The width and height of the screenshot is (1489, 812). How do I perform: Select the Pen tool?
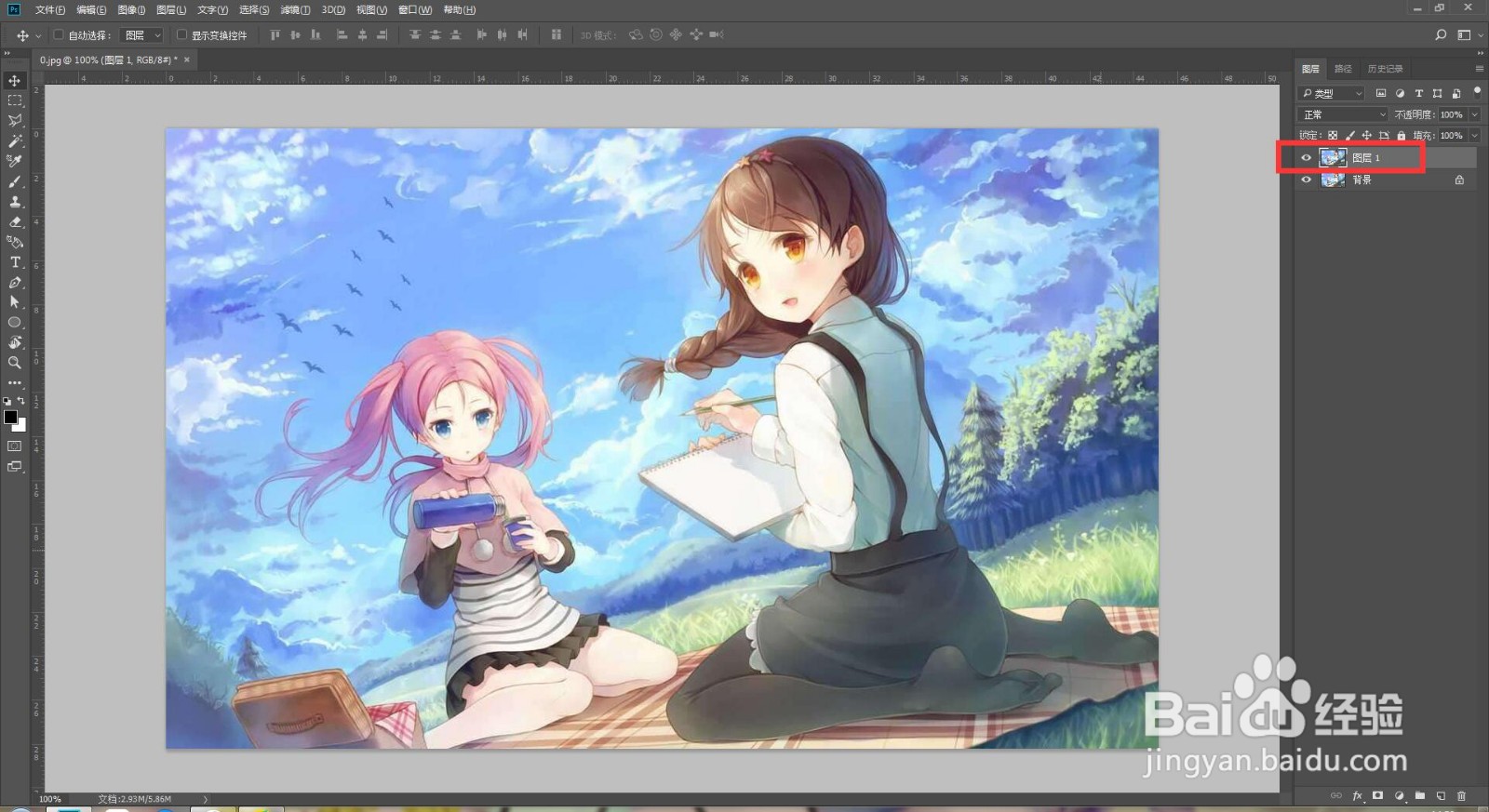15,283
